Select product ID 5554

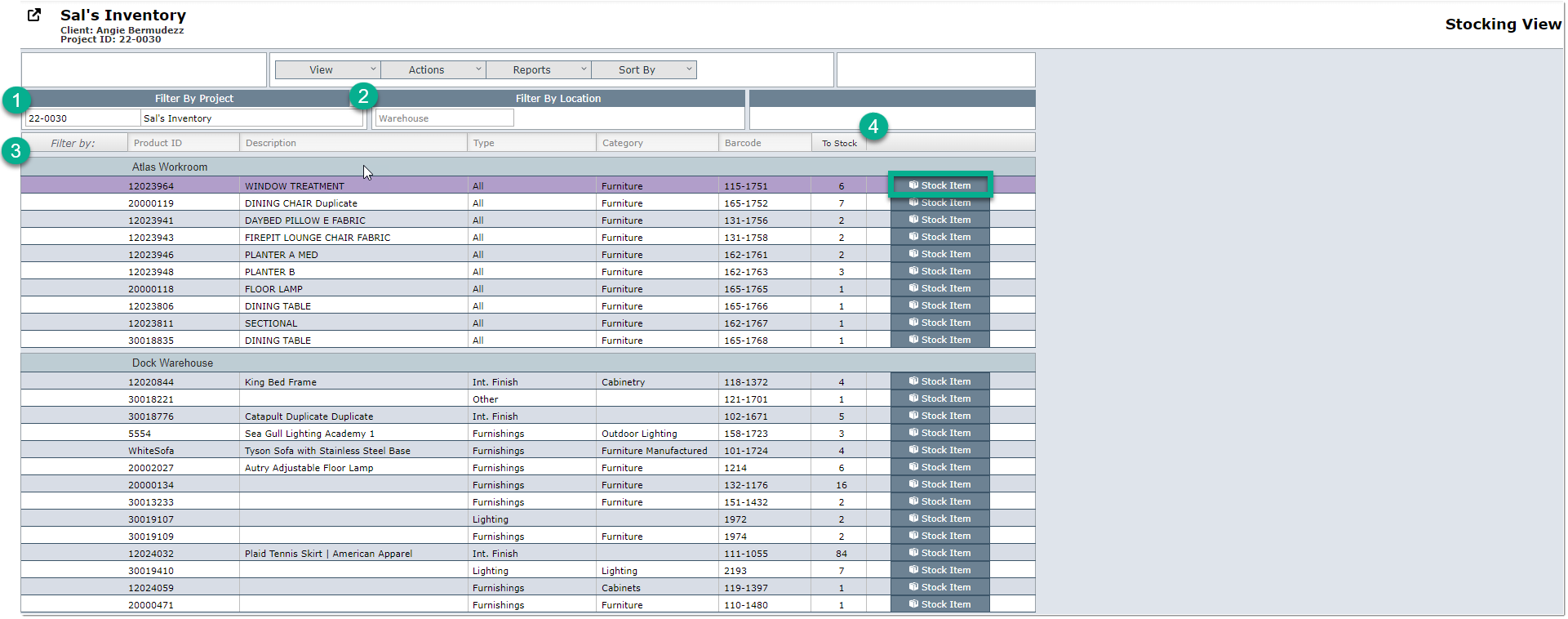[x=140, y=434]
